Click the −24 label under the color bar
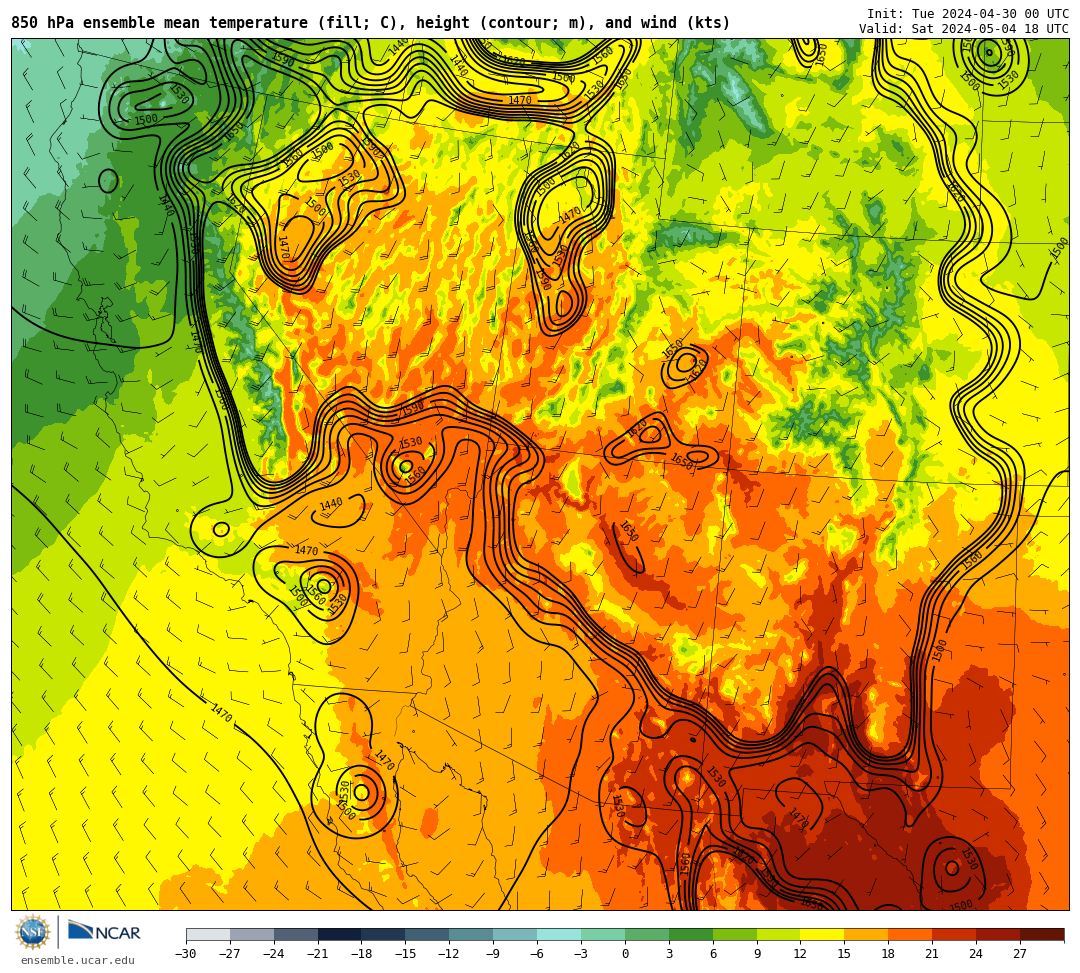 coord(274,954)
